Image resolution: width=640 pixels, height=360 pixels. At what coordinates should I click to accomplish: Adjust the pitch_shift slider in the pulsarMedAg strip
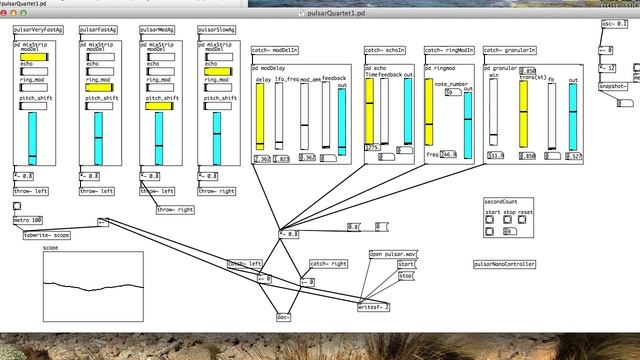pyautogui.click(x=160, y=106)
